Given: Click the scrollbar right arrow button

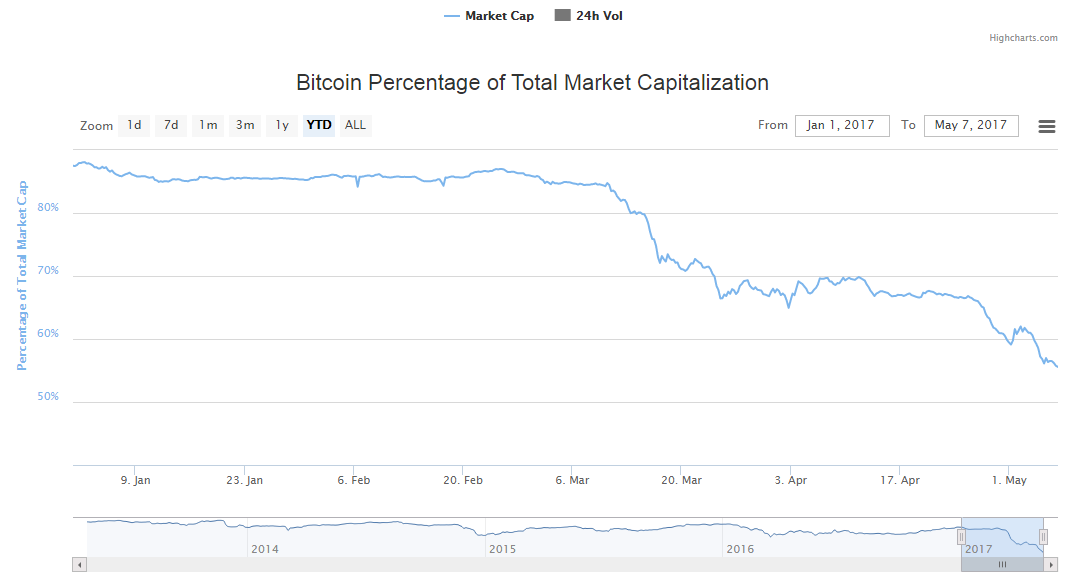Looking at the screenshot, I should coord(1051,565).
